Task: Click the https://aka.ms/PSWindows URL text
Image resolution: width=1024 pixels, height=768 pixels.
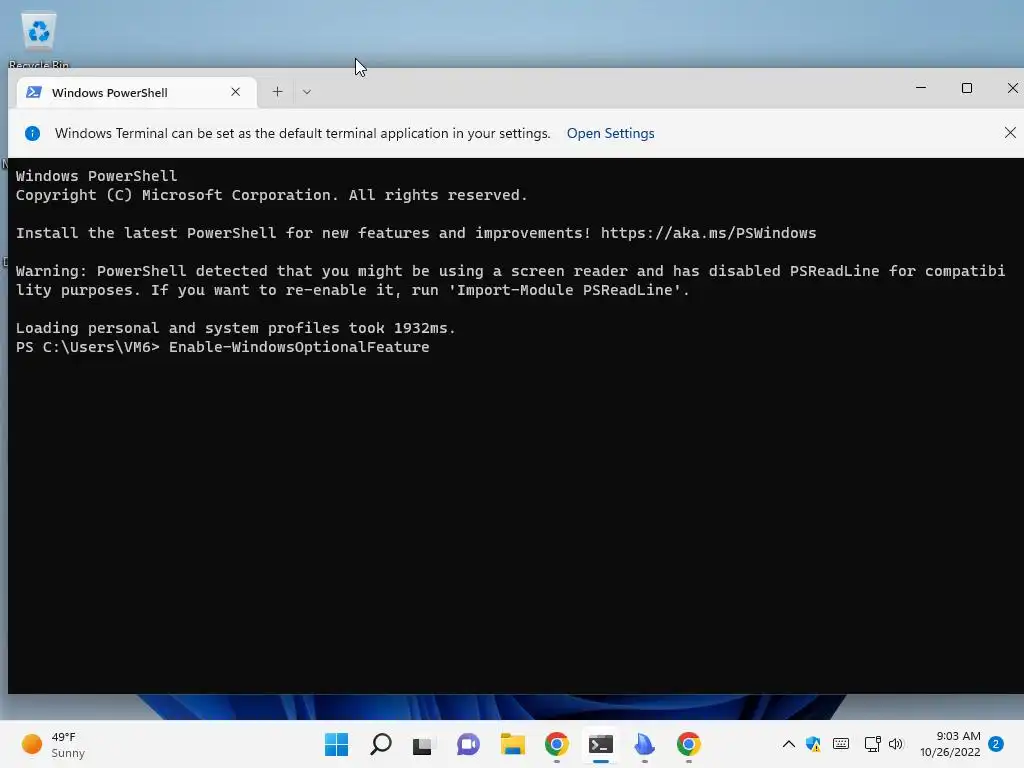Action: coord(708,233)
